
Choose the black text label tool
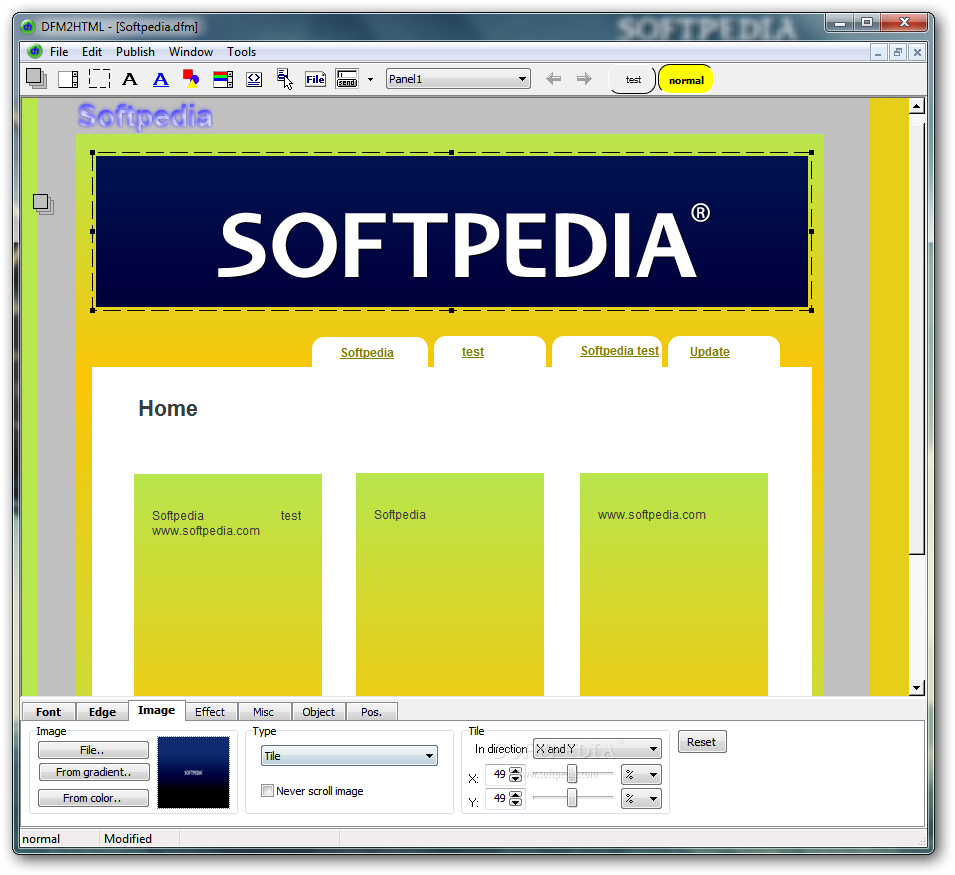[130, 79]
